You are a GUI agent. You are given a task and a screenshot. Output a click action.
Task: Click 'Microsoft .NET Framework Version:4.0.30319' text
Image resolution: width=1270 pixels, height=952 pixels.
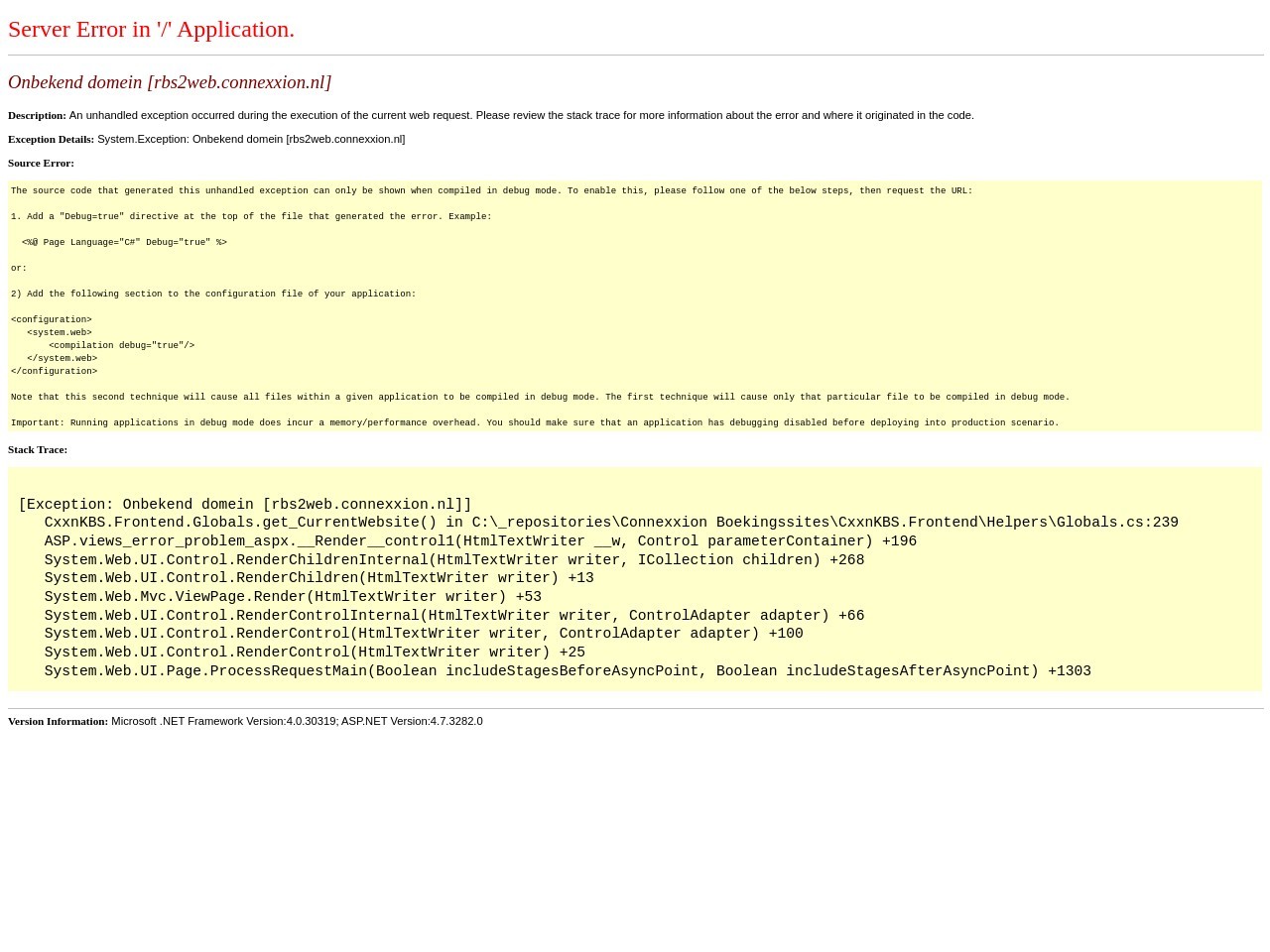pyautogui.click(x=223, y=721)
